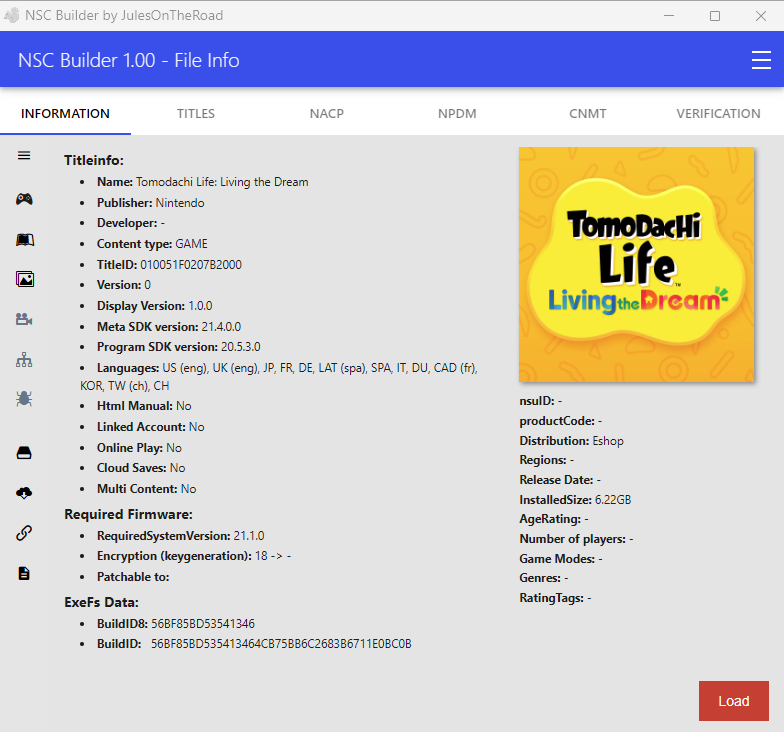This screenshot has height=732, width=784.
Task: Click the Program SDK version 20.5.3.0
Action: coord(240,347)
